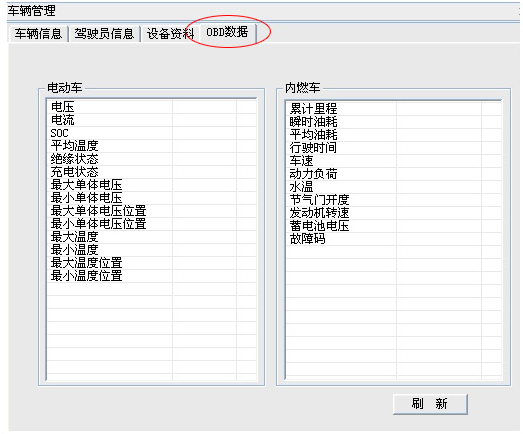Select the 发动机转速 row
523x434 pixels.
pyautogui.click(x=394, y=213)
